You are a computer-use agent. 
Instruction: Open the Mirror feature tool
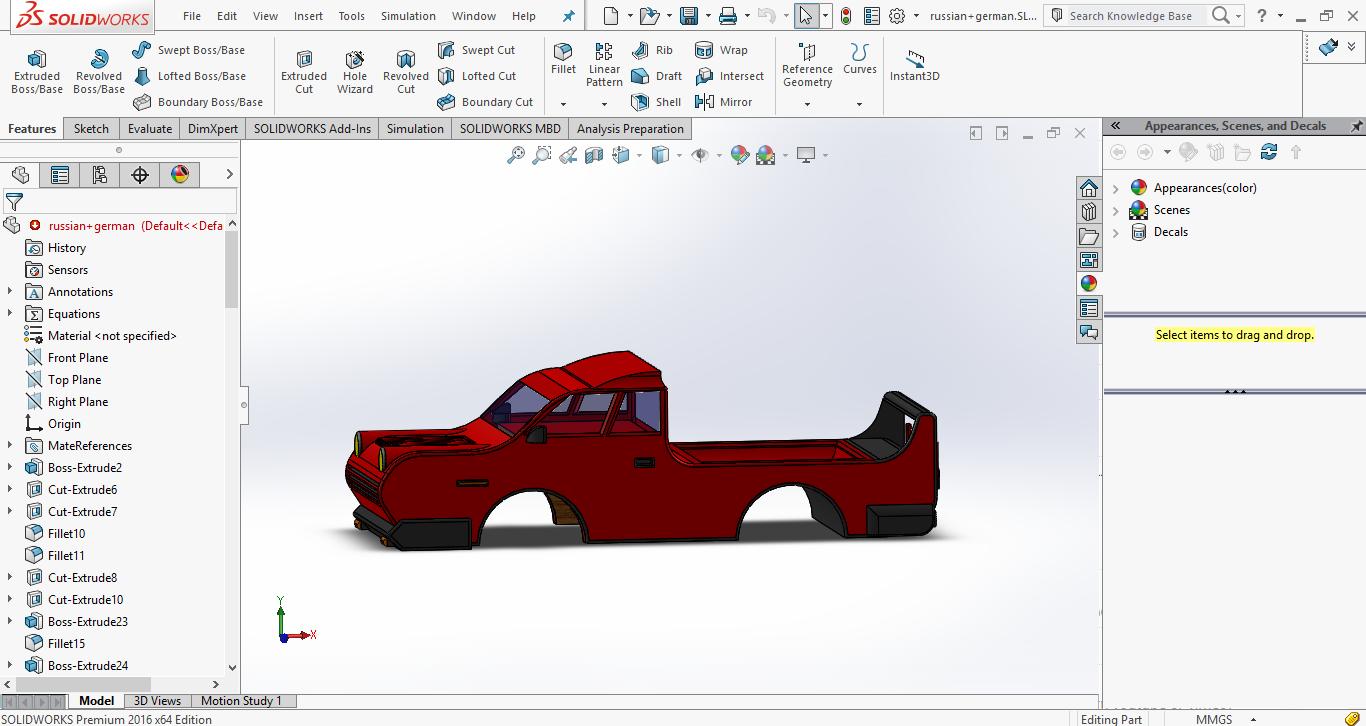[723, 102]
